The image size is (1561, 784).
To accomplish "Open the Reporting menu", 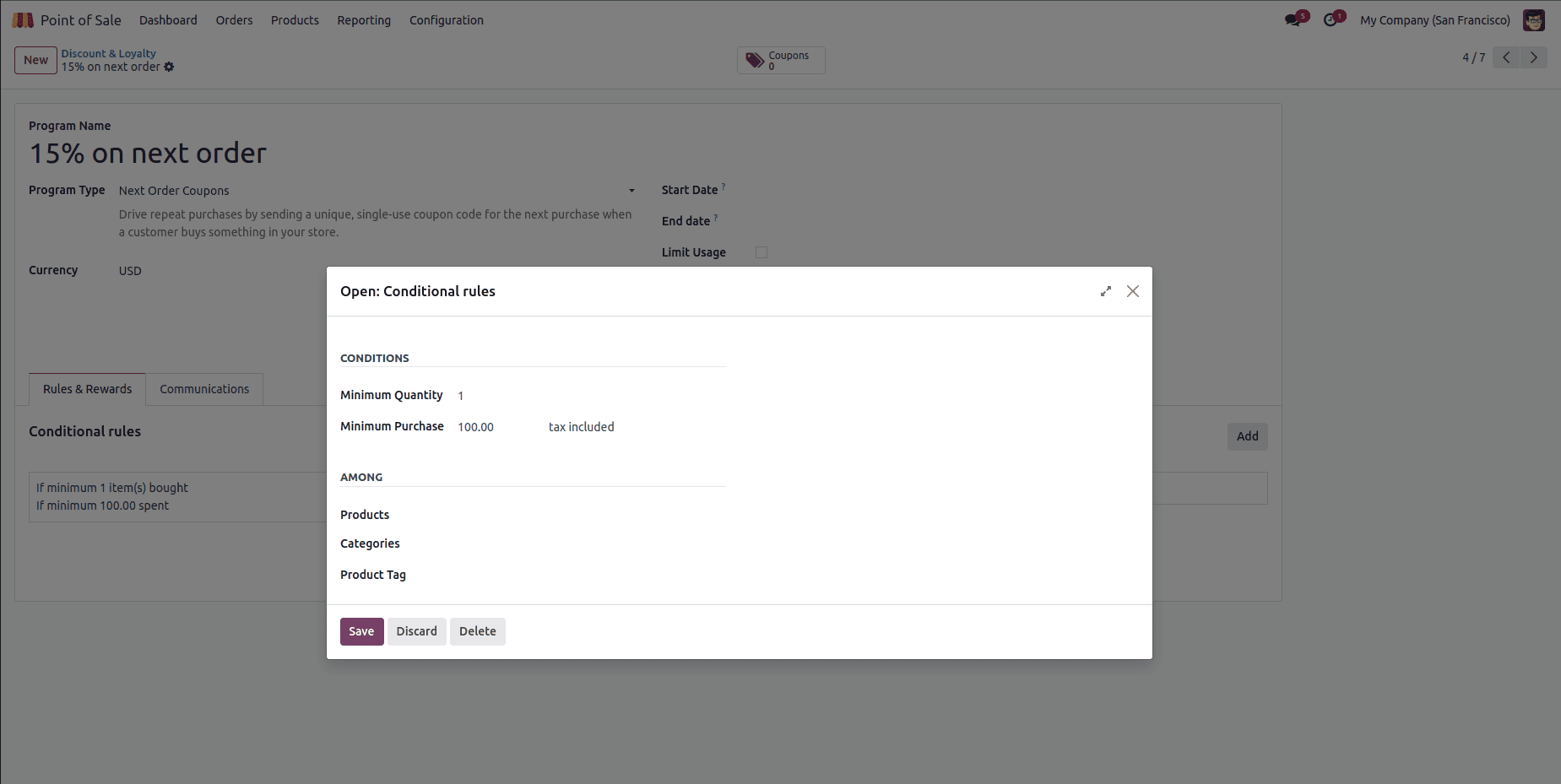I will click(364, 20).
